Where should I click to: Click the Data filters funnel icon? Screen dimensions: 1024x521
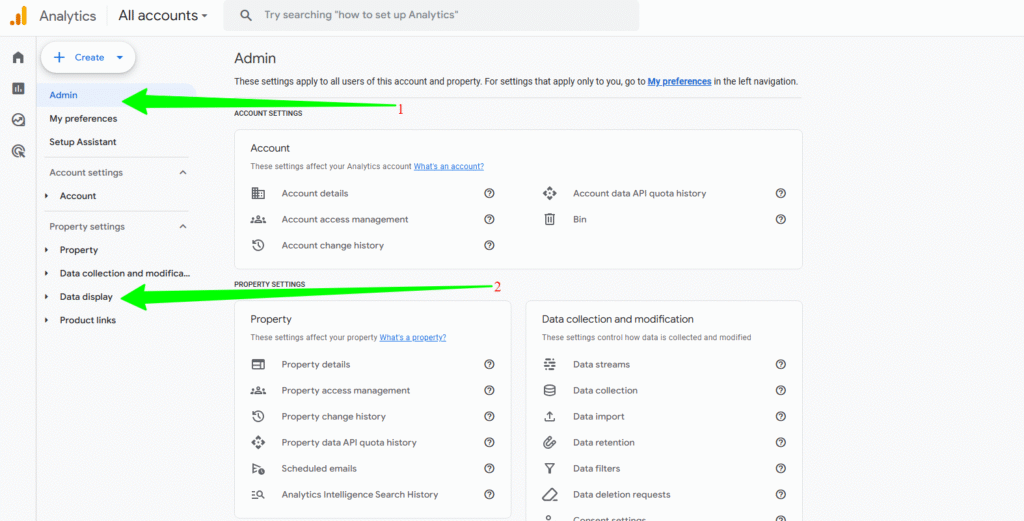549,469
